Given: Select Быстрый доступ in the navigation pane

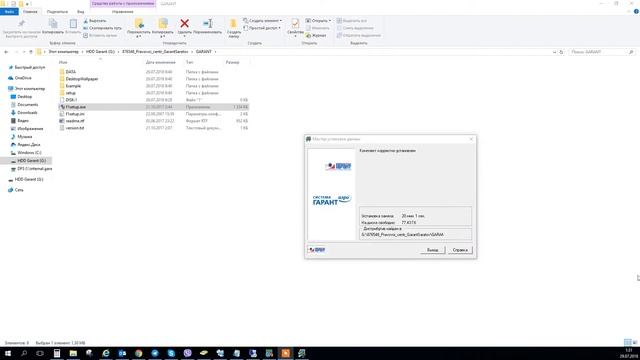Looking at the screenshot, I should [29, 67].
